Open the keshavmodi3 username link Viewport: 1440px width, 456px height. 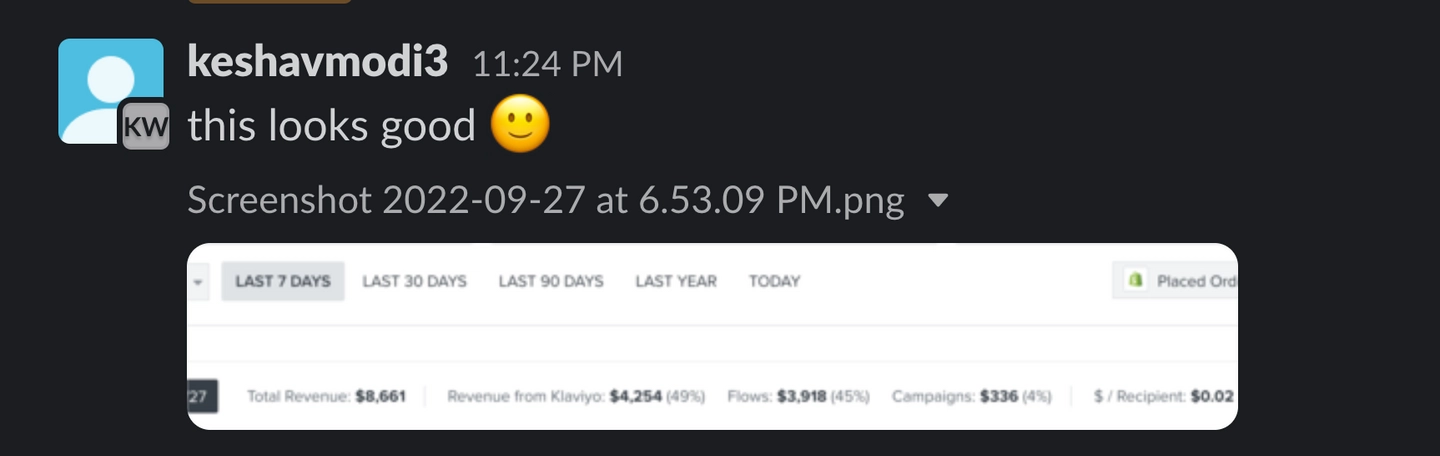318,63
